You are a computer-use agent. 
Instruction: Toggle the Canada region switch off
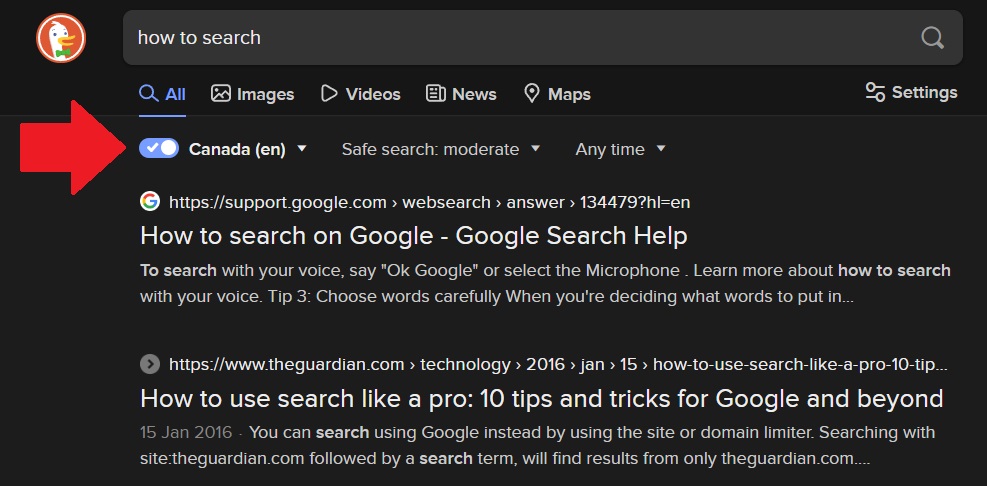pyautogui.click(x=159, y=148)
